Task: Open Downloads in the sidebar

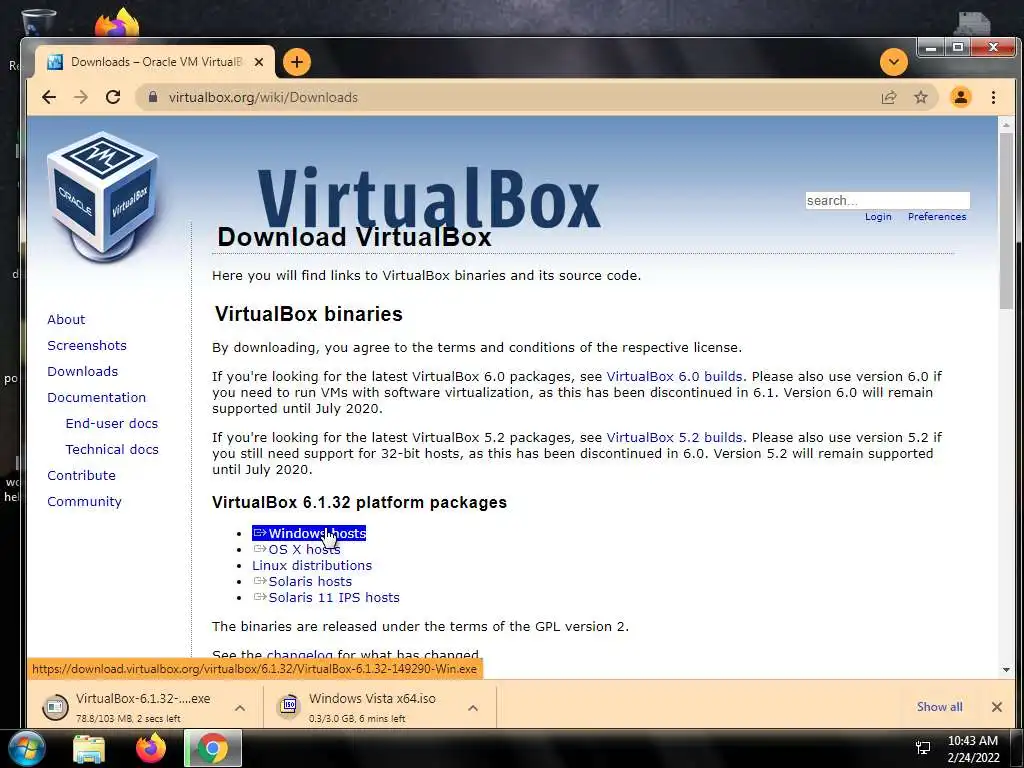Action: pos(82,372)
